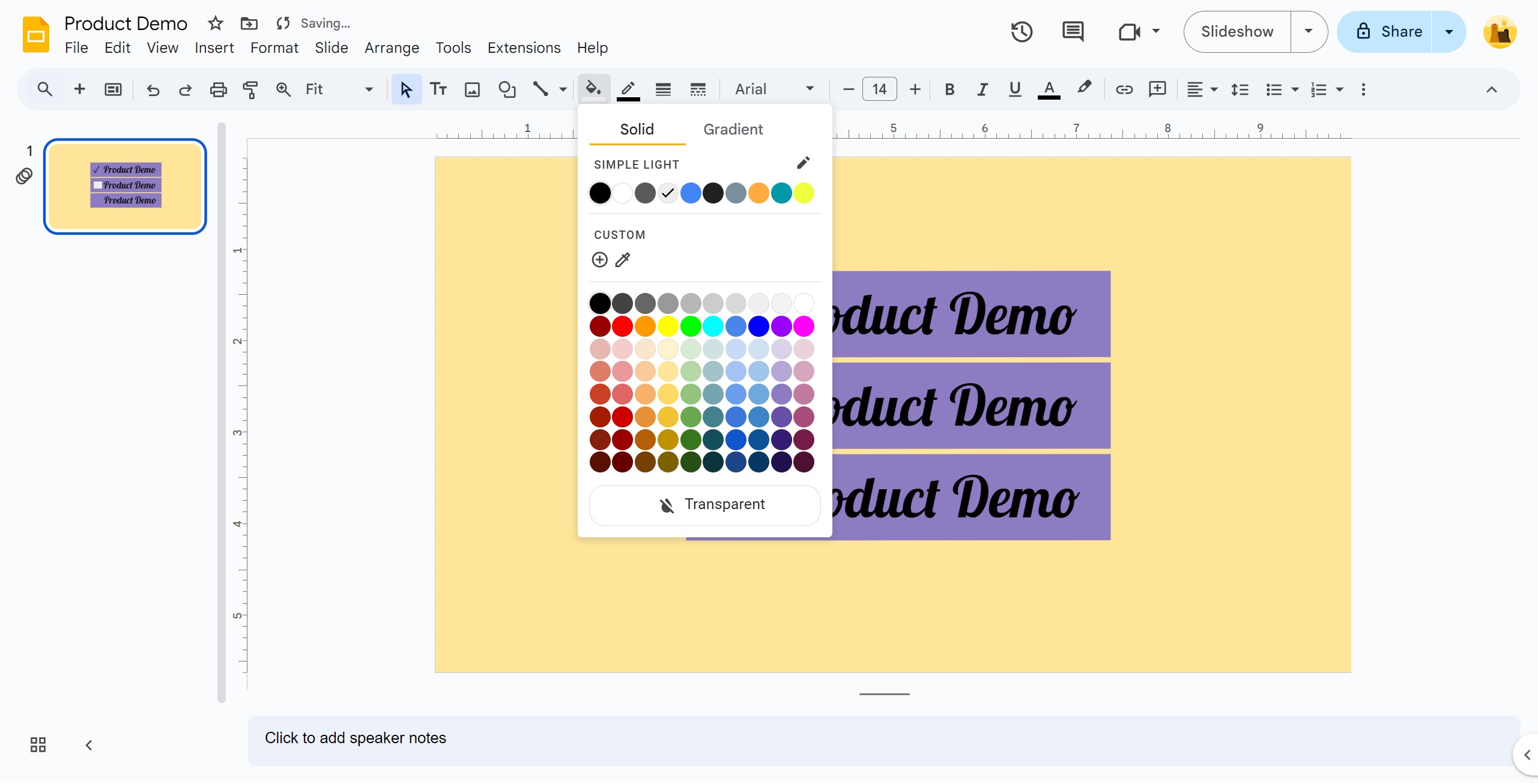Open the Arrange menu
The image size is (1538, 784).
(x=392, y=47)
